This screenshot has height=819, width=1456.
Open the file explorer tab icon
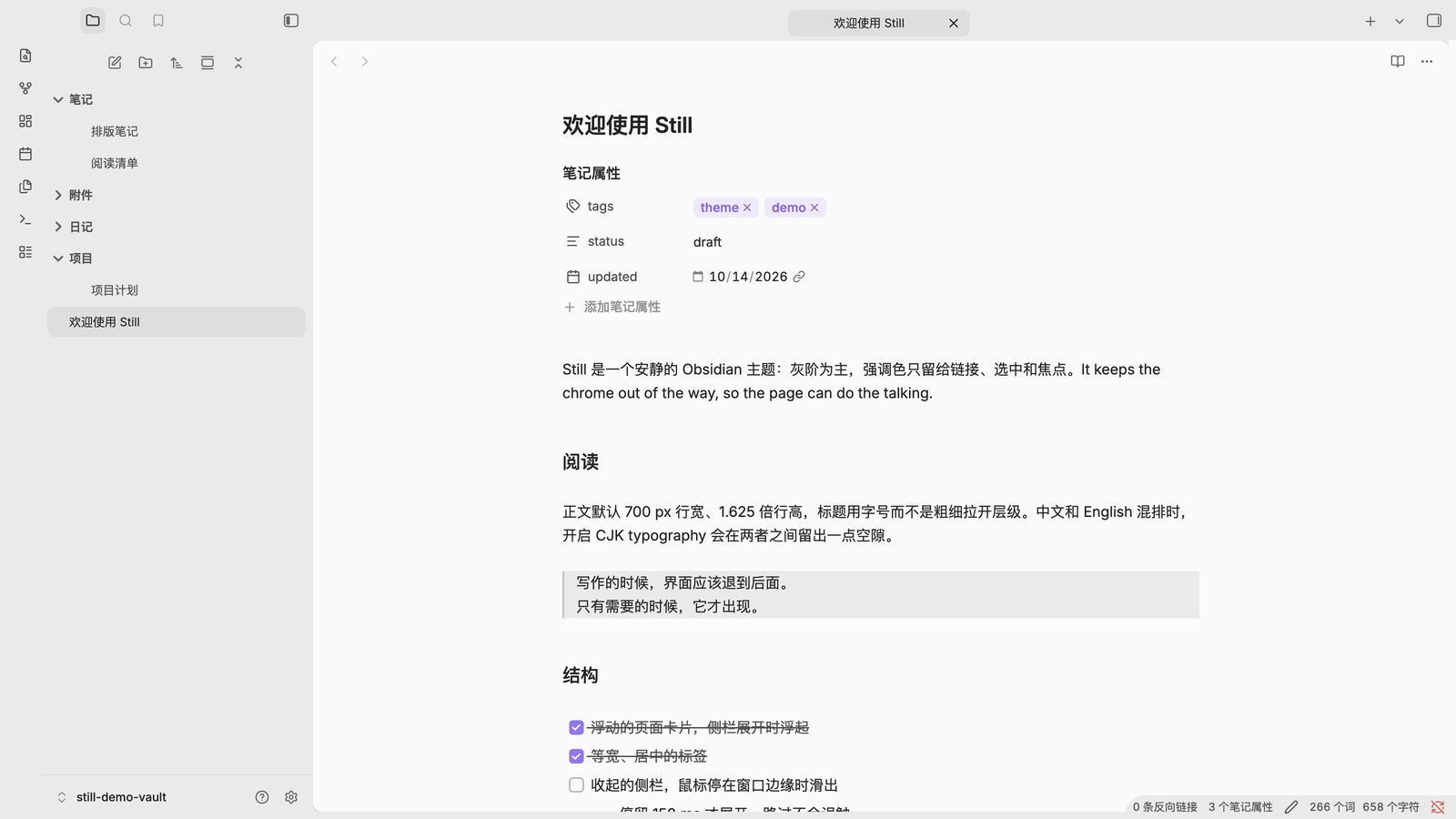click(x=93, y=21)
